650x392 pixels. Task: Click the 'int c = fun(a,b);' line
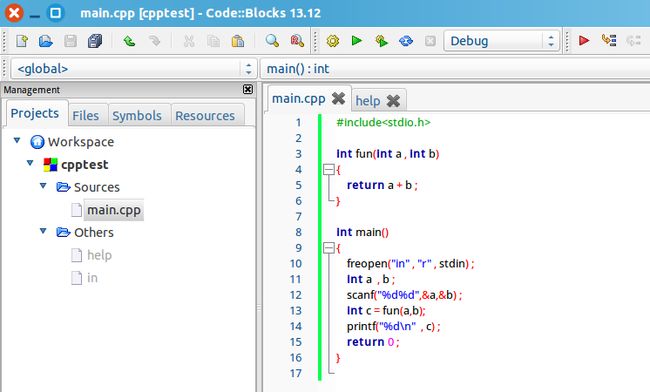click(x=386, y=311)
